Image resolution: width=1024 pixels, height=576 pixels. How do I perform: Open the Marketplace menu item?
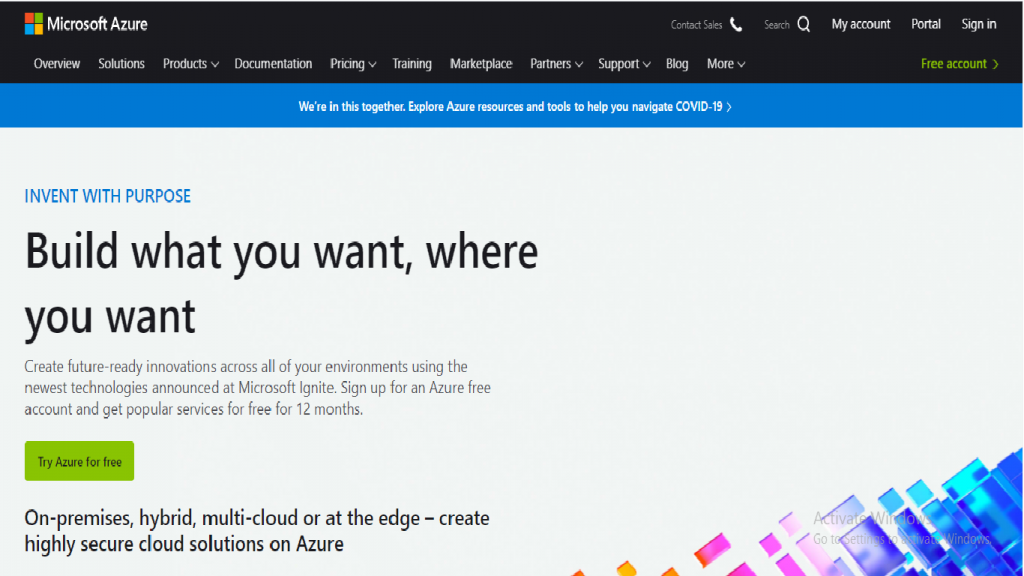(x=481, y=63)
